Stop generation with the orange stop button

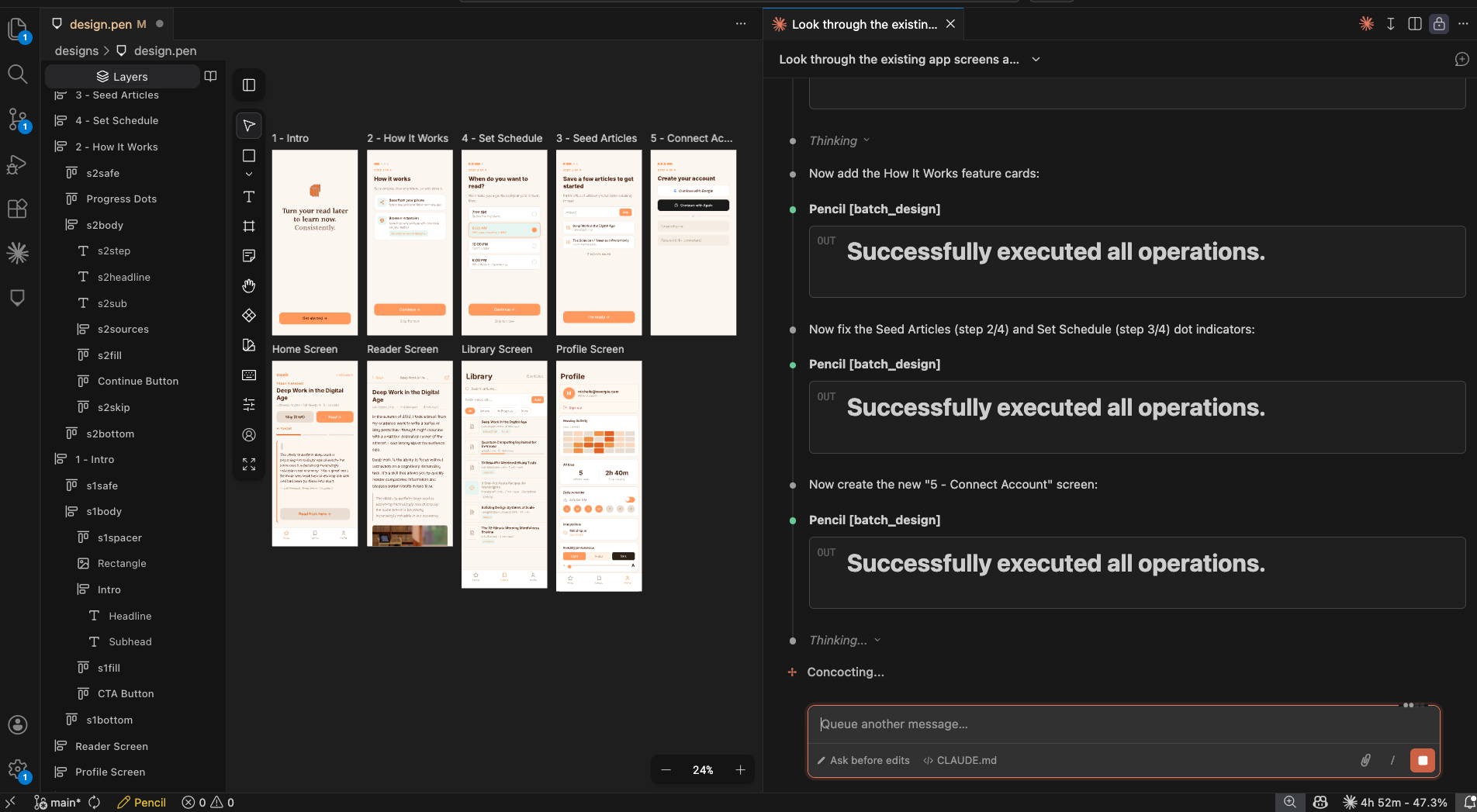pyautogui.click(x=1423, y=761)
